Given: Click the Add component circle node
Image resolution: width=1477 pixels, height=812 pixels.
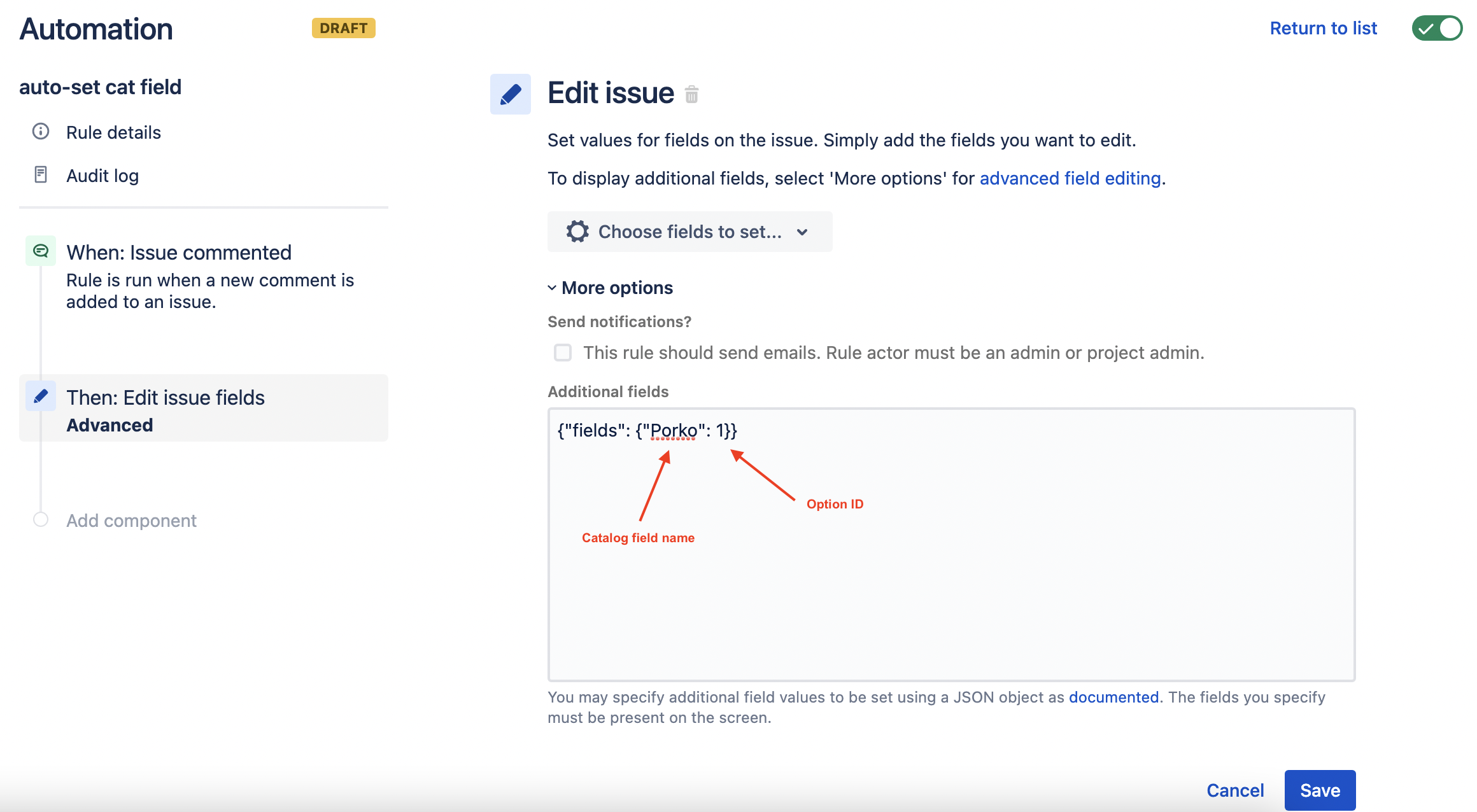Looking at the screenshot, I should [41, 520].
